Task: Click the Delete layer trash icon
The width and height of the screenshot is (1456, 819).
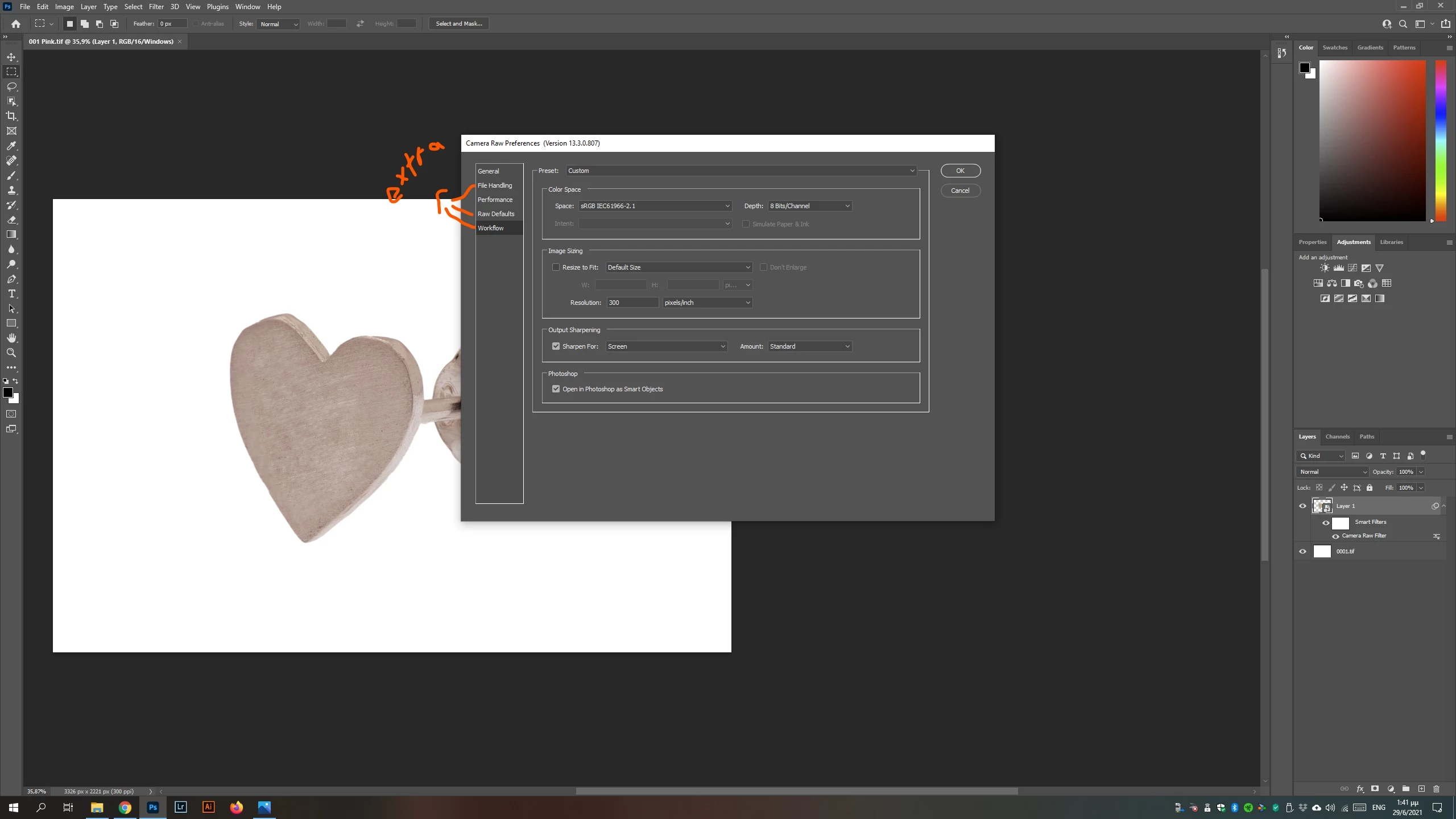Action: 1436,789
